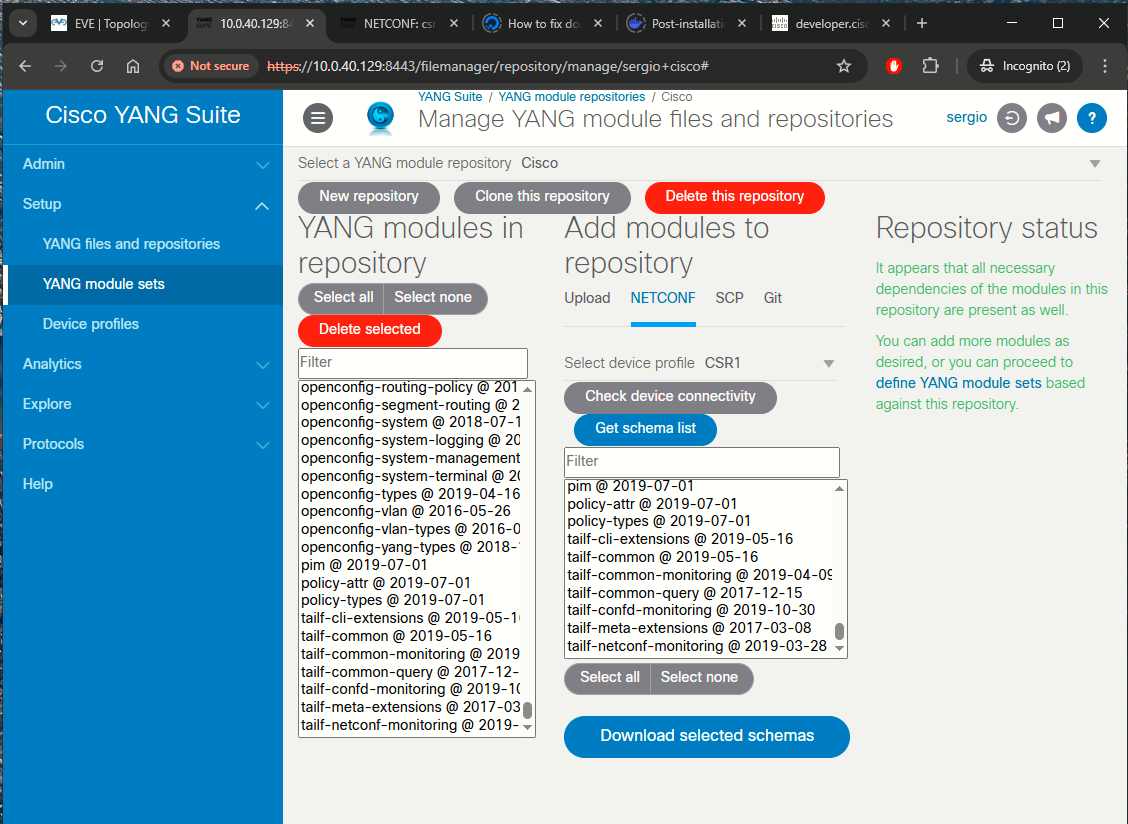Bookmark this page with the star icon
This screenshot has height=824, width=1128.
844,66
